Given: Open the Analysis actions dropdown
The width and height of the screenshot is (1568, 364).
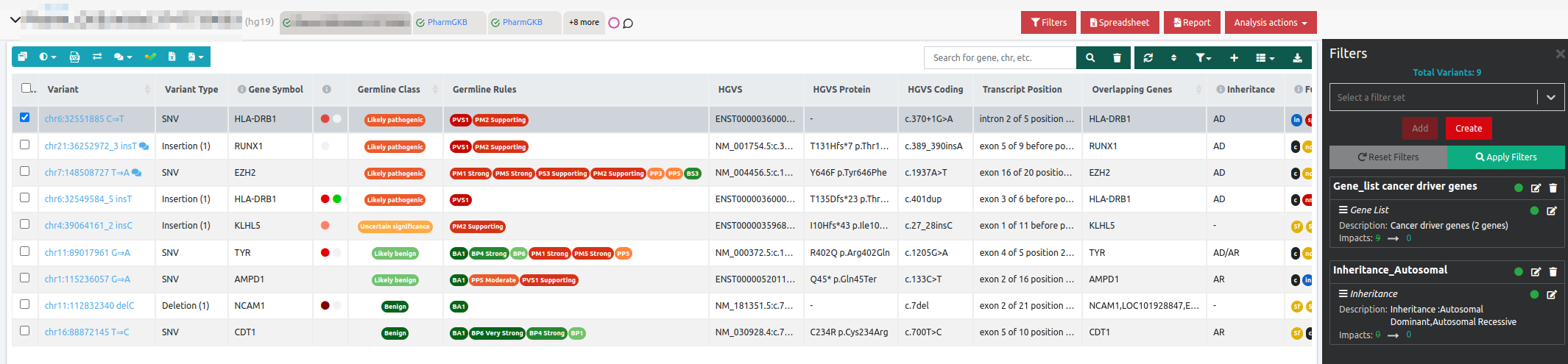Looking at the screenshot, I should [x=1270, y=23].
